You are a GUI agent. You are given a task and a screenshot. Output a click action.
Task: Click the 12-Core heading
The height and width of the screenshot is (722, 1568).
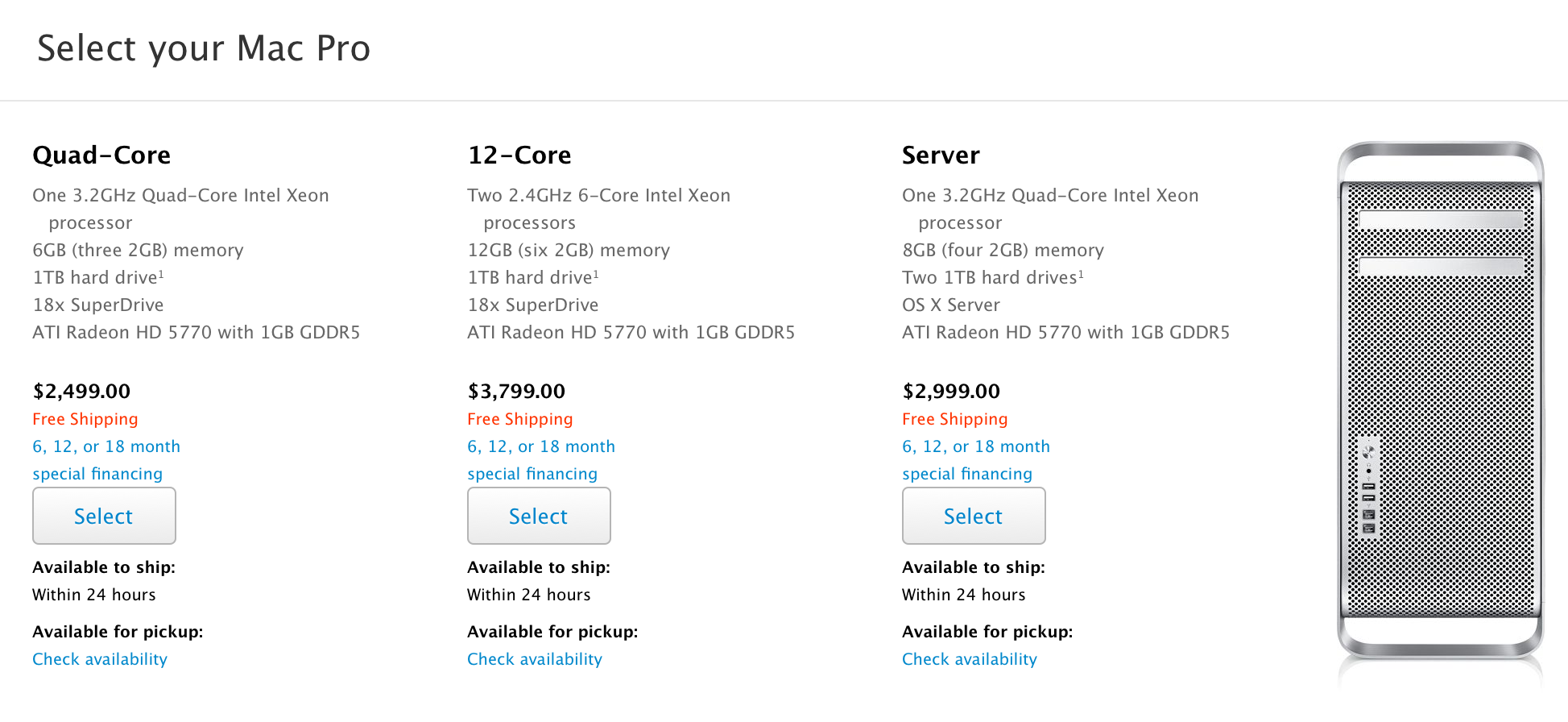pos(519,155)
